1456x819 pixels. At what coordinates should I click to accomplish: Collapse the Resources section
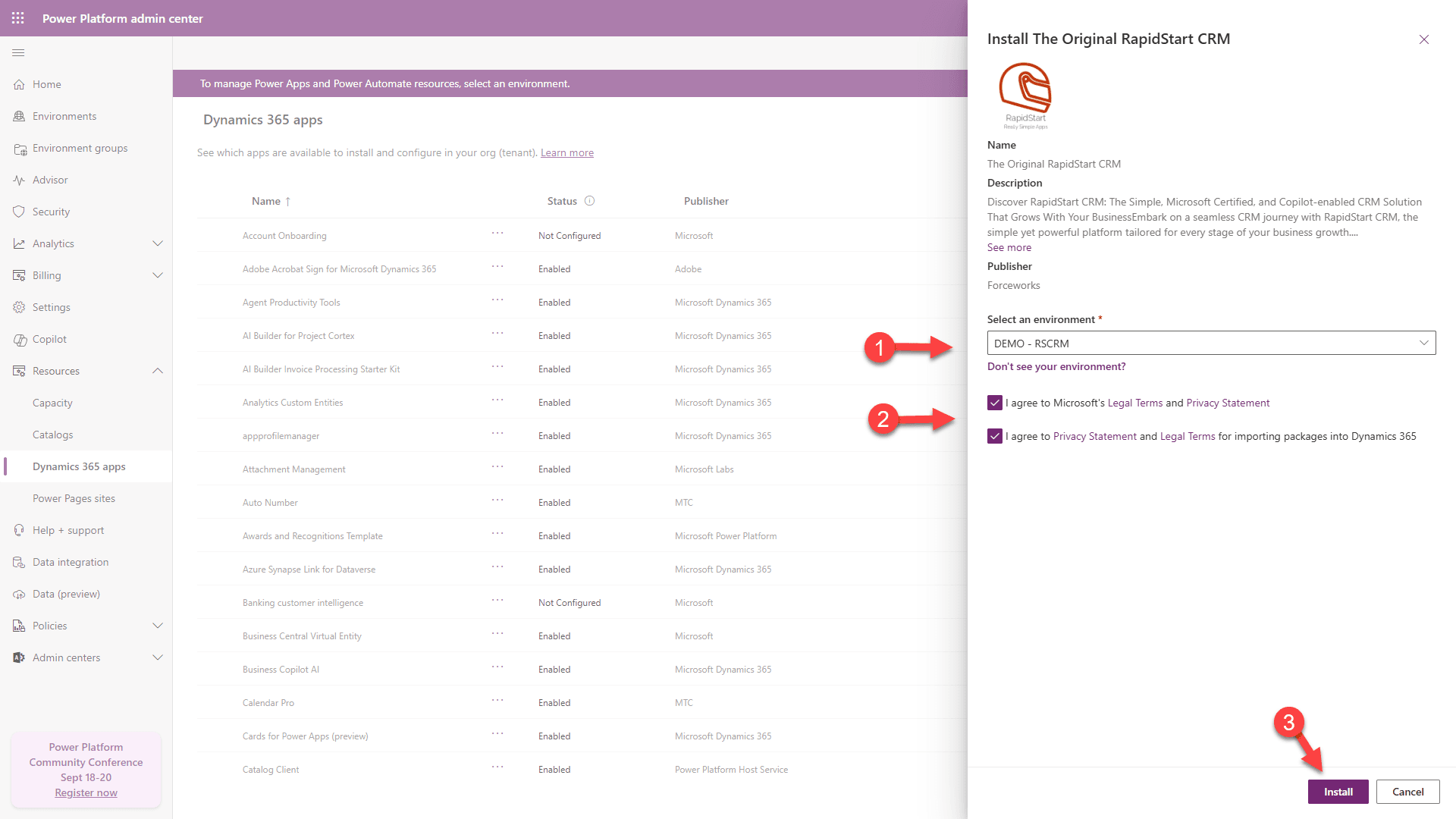[x=158, y=371]
